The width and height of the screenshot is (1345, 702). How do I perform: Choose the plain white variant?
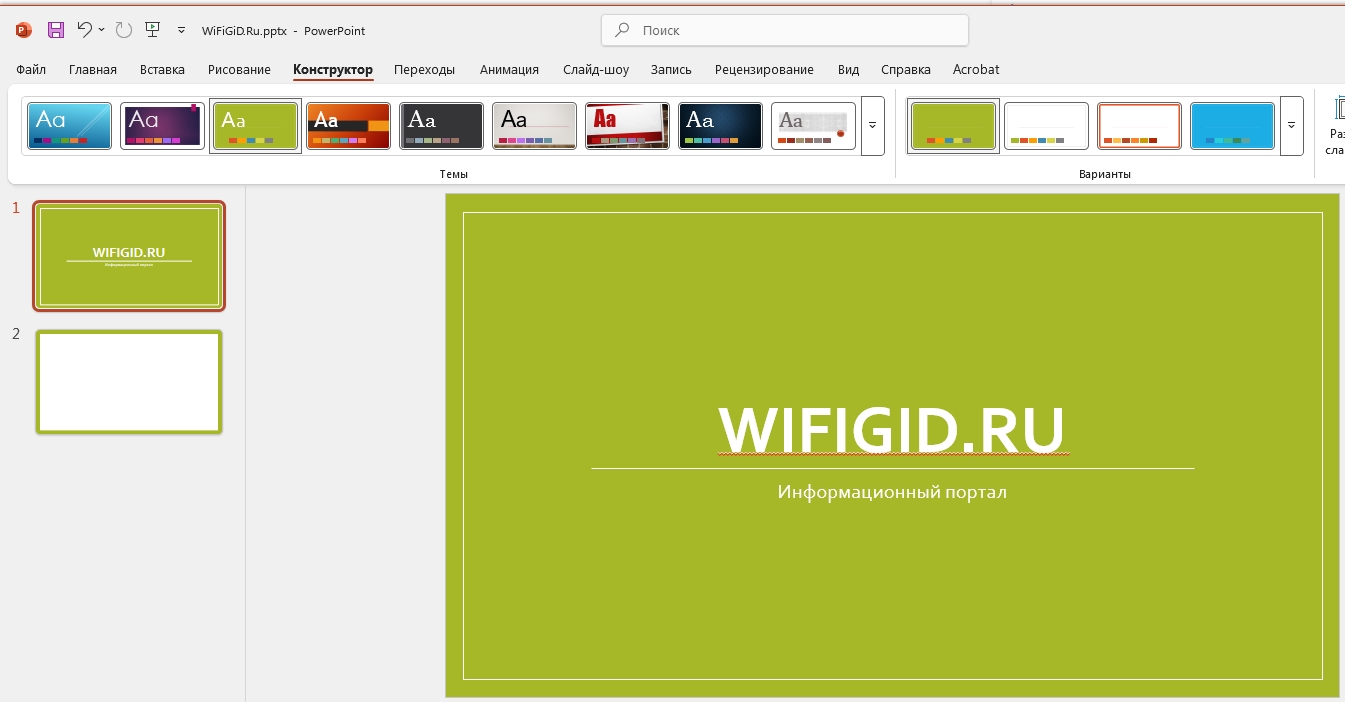pos(1046,126)
